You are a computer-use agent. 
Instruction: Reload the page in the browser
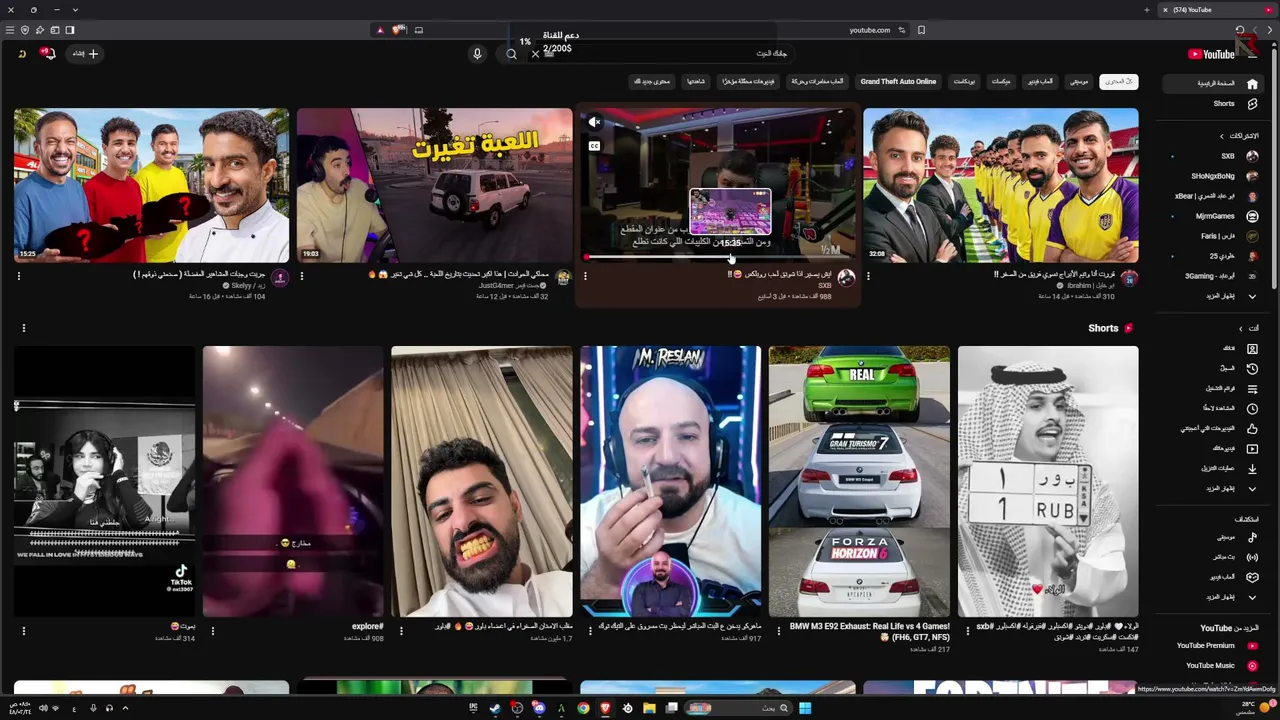click(1240, 30)
